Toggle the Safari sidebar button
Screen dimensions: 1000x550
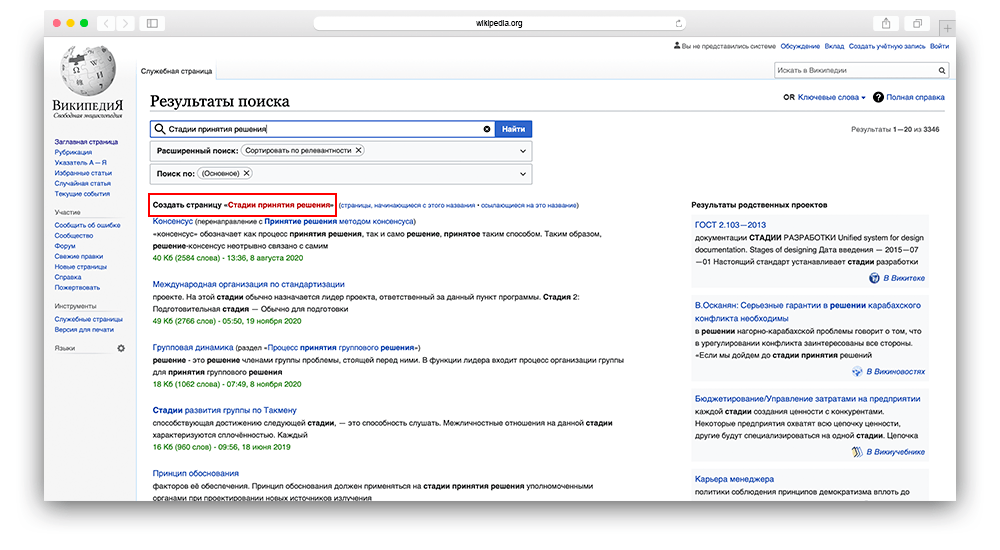click(x=152, y=24)
